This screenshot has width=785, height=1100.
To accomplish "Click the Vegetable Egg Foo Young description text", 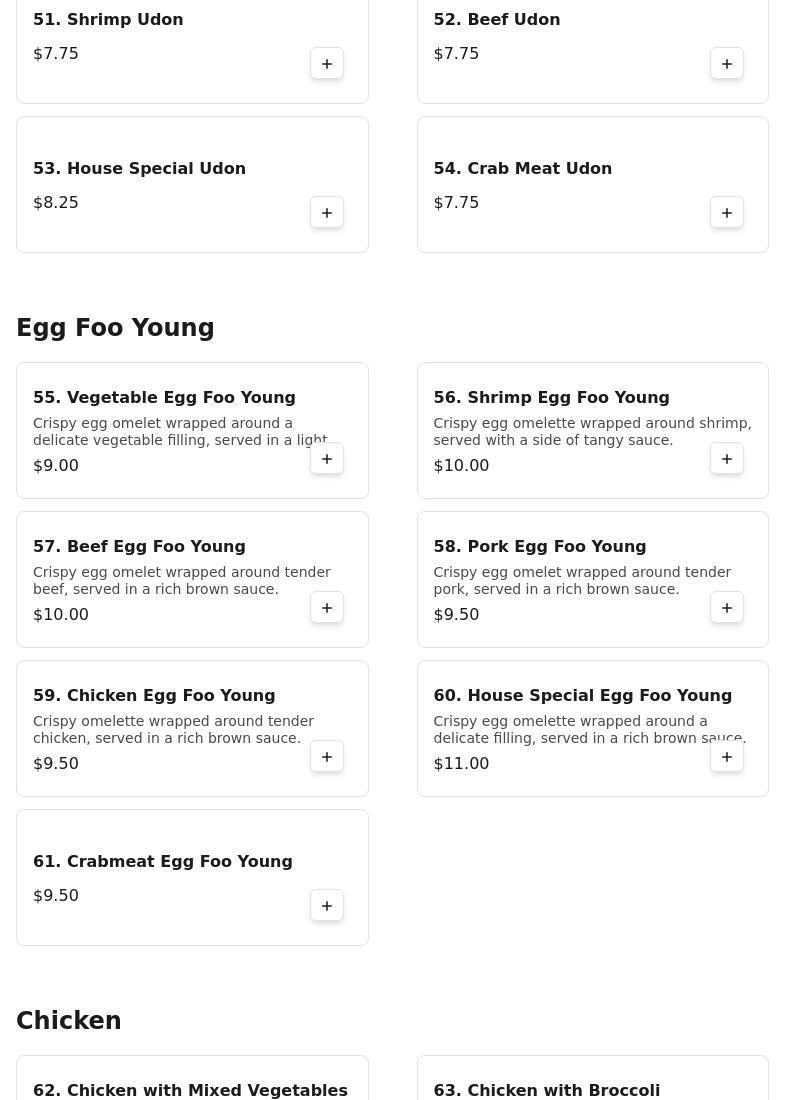I will (x=180, y=431).
